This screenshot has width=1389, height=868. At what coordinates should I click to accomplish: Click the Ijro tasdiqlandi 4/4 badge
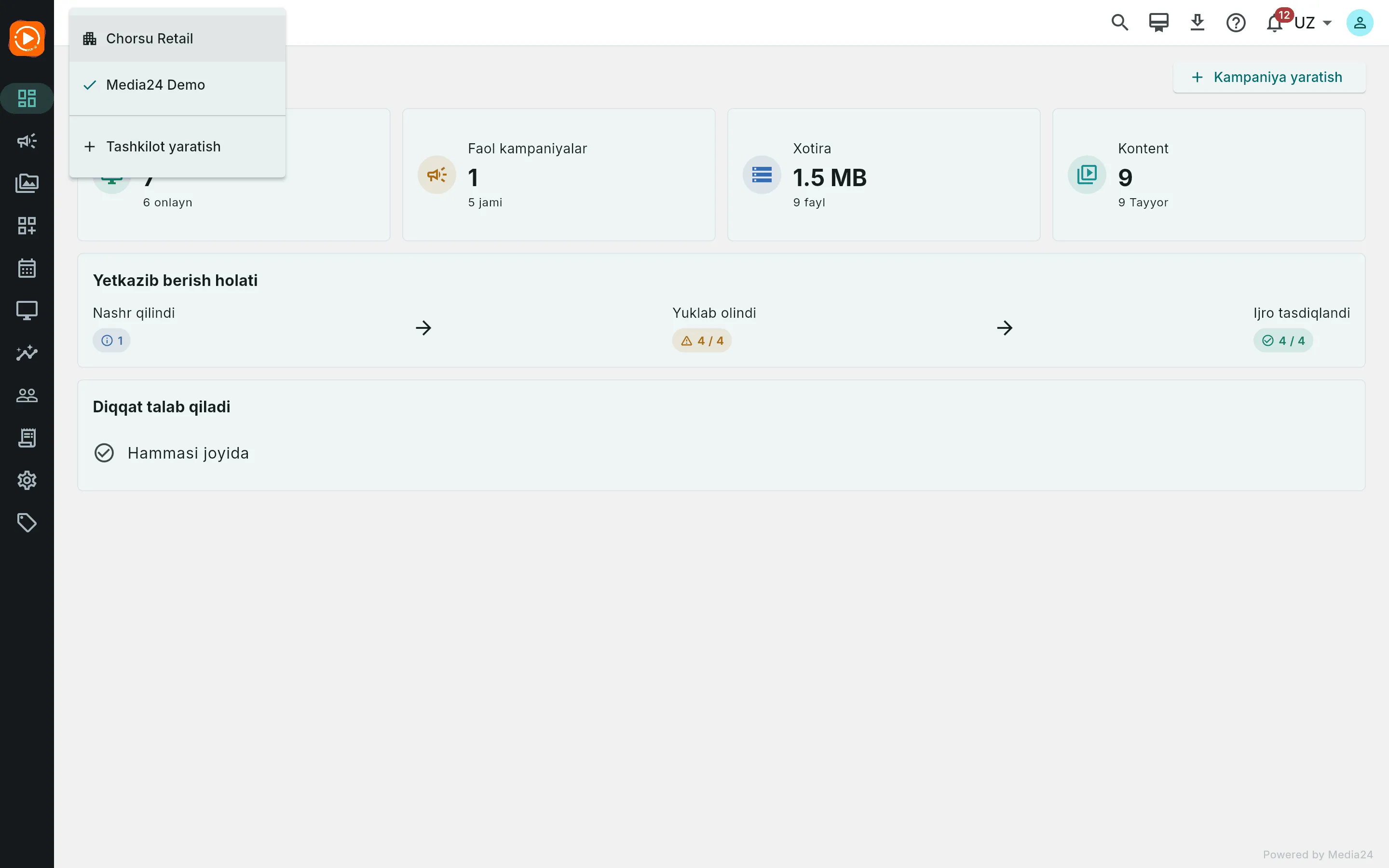(x=1283, y=340)
